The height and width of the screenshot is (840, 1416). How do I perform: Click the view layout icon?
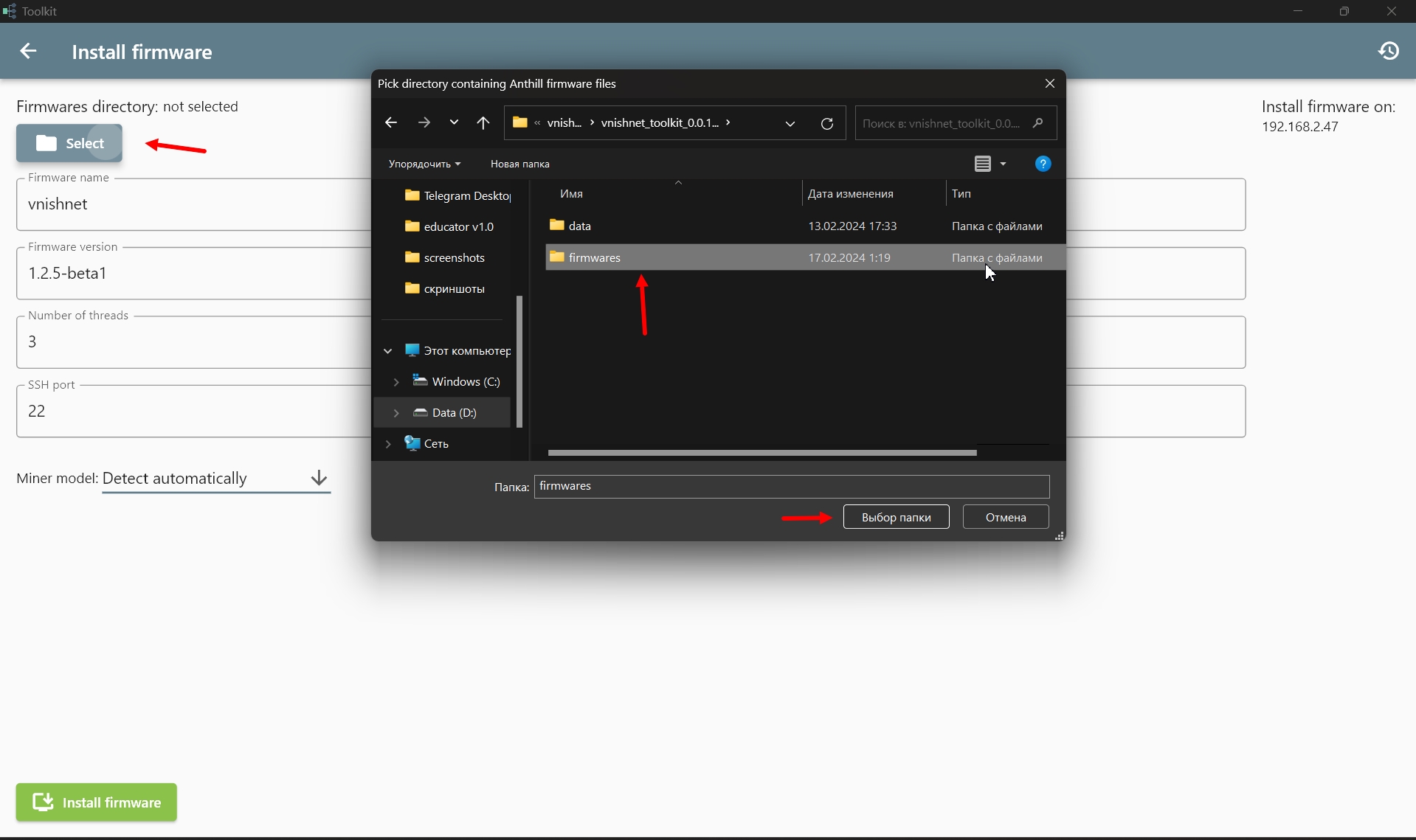point(982,164)
